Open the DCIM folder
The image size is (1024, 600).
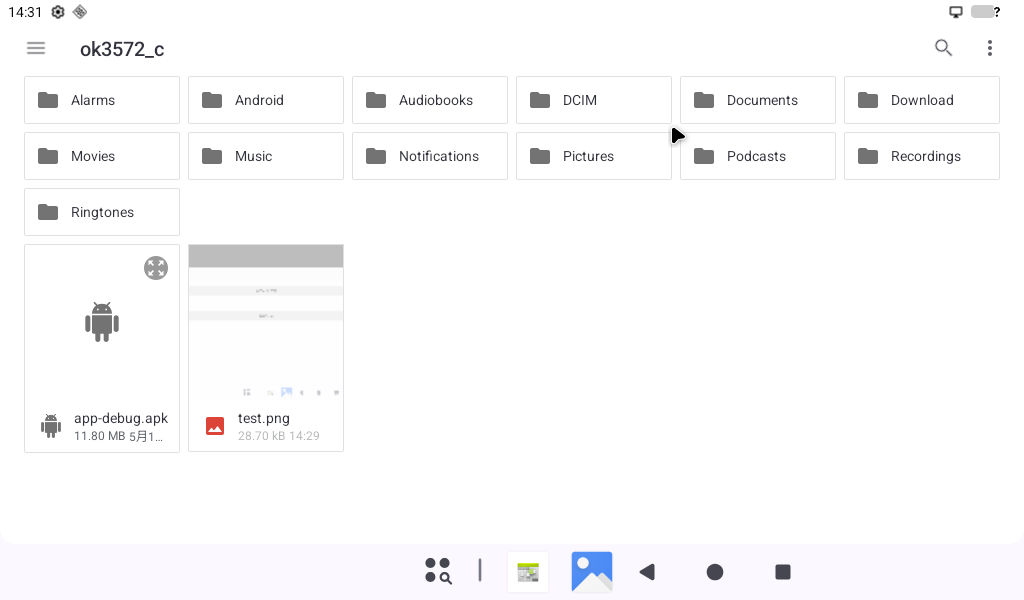[594, 100]
